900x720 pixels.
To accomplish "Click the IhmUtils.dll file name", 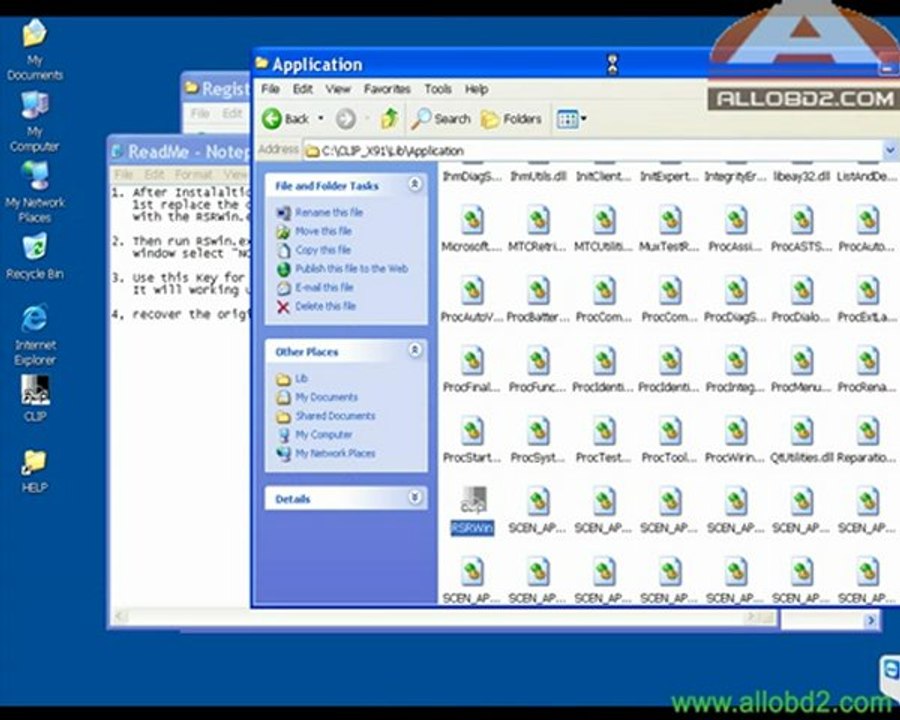I will [x=538, y=176].
